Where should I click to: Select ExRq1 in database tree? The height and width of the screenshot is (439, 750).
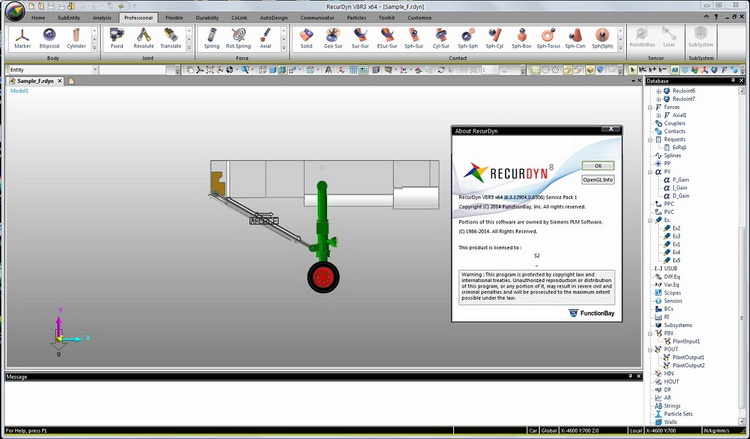coord(679,148)
